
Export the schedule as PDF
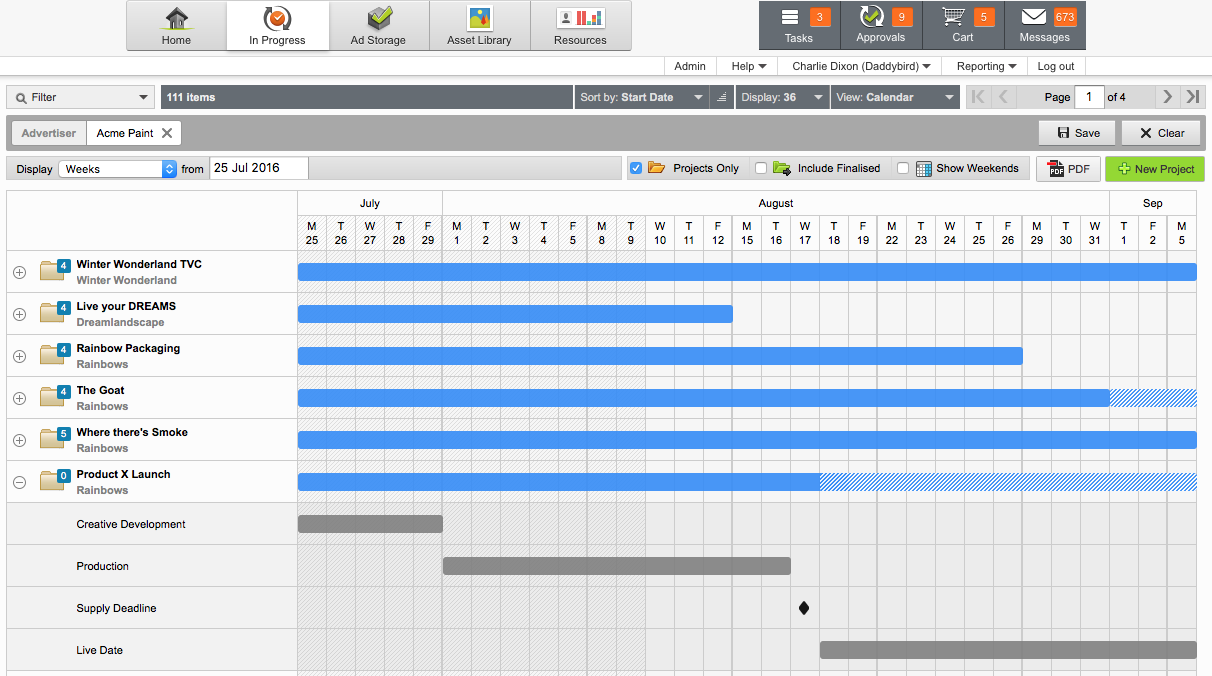coord(1068,168)
